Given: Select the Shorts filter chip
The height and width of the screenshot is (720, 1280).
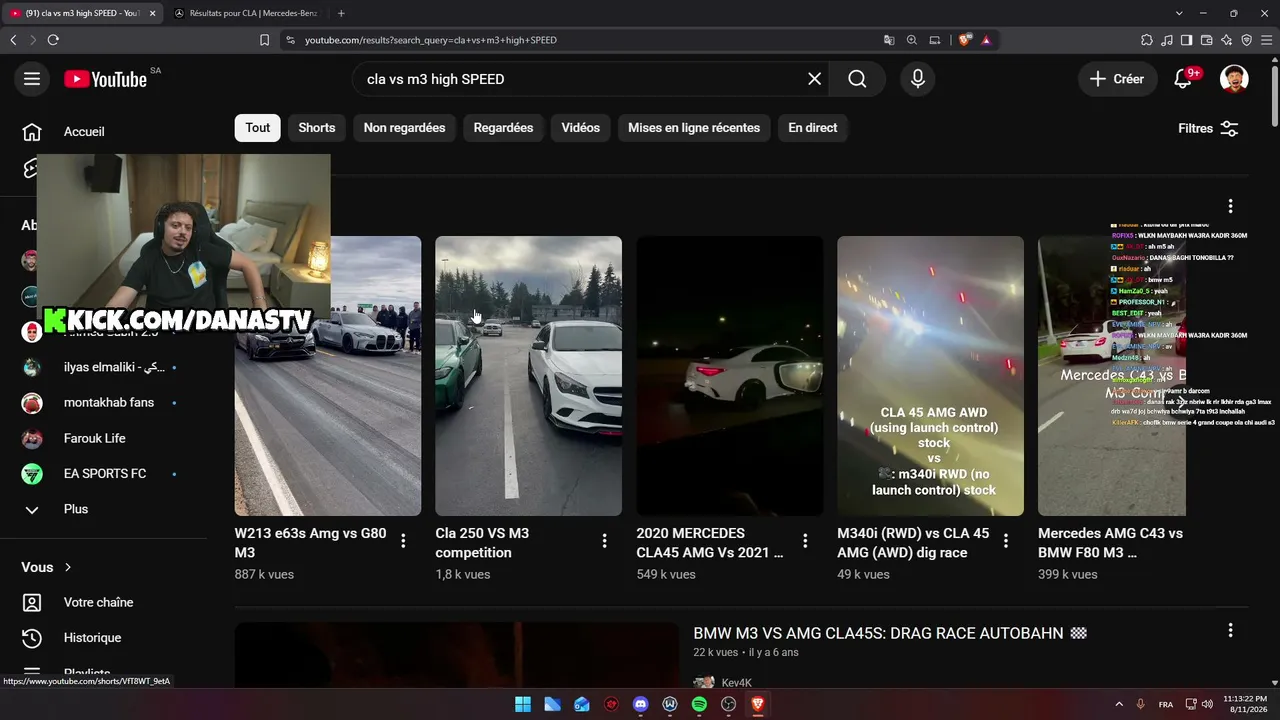Looking at the screenshot, I should 317,128.
